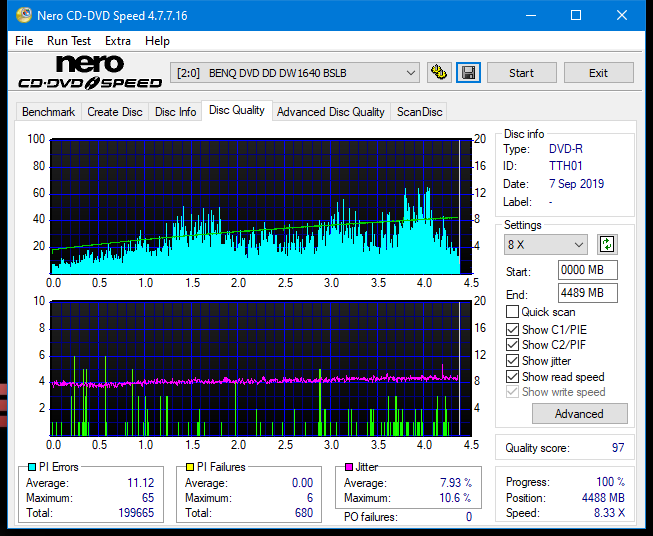
Task: Open the Extra menu
Action: pyautogui.click(x=118, y=41)
